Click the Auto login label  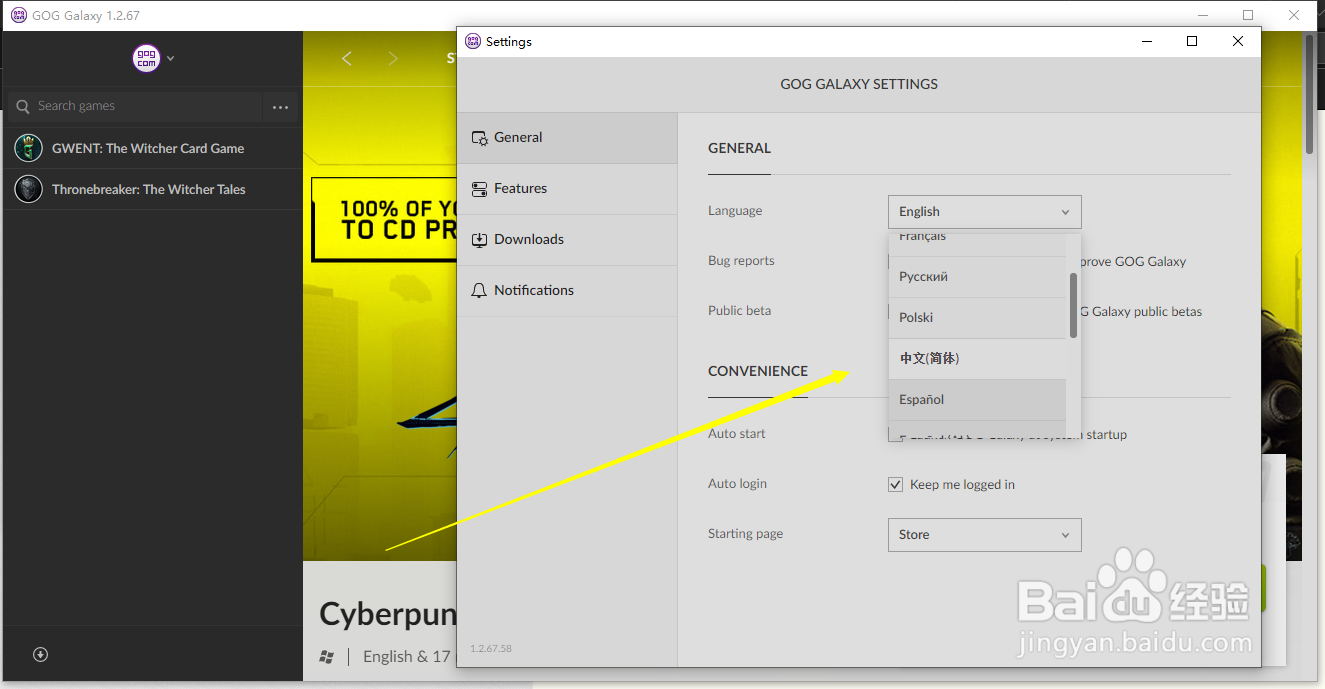(737, 484)
